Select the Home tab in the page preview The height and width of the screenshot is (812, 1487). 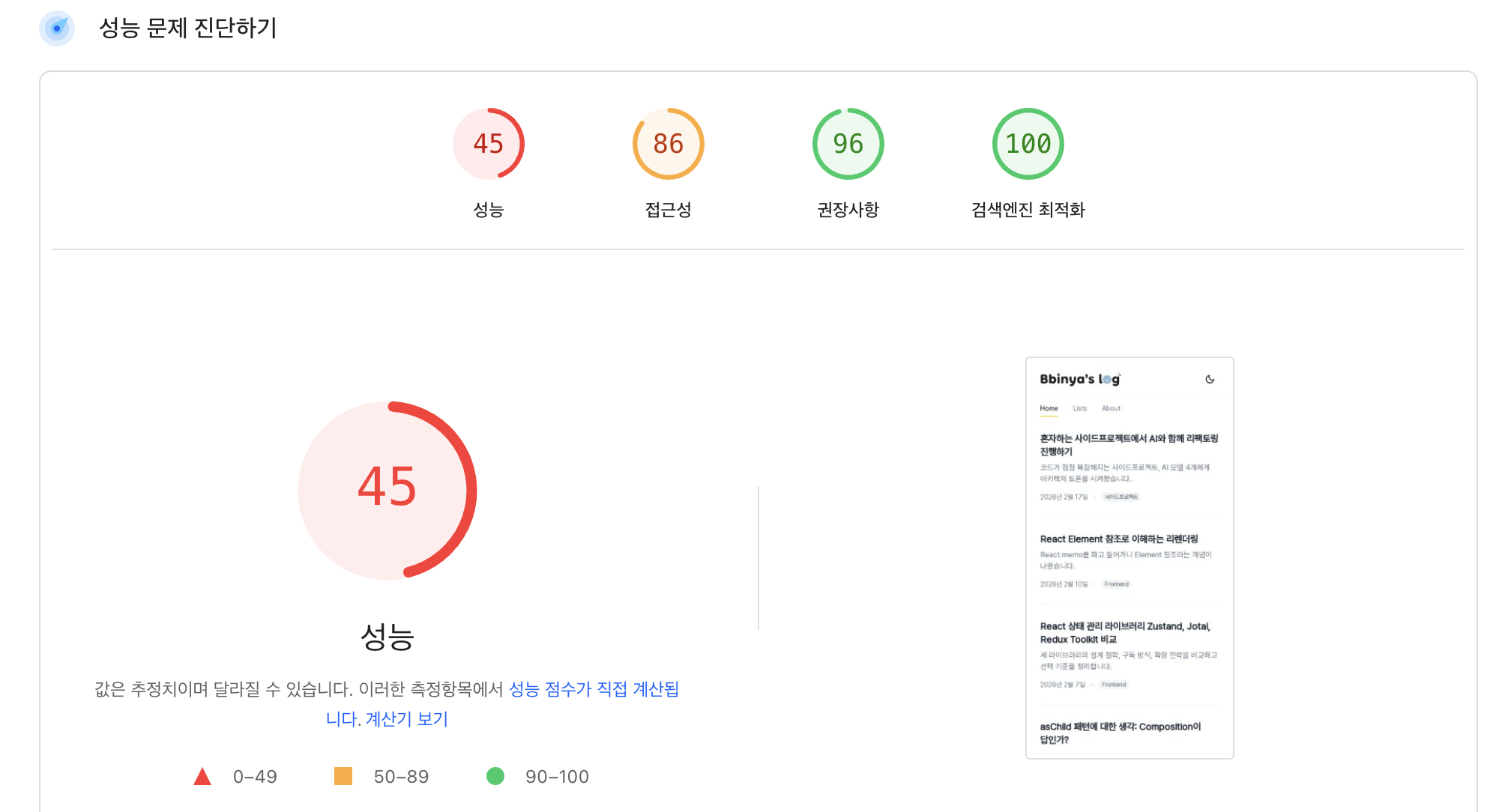pos(1049,407)
